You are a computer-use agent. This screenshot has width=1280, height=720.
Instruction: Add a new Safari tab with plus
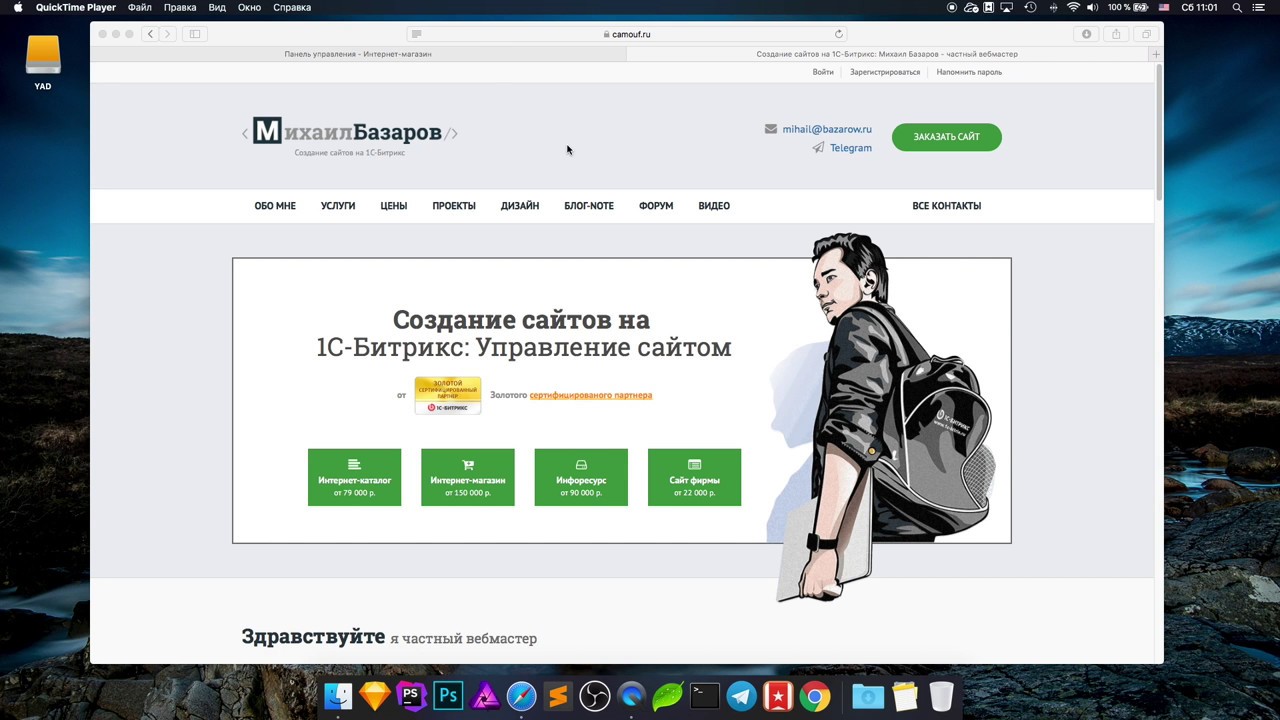click(x=1156, y=54)
